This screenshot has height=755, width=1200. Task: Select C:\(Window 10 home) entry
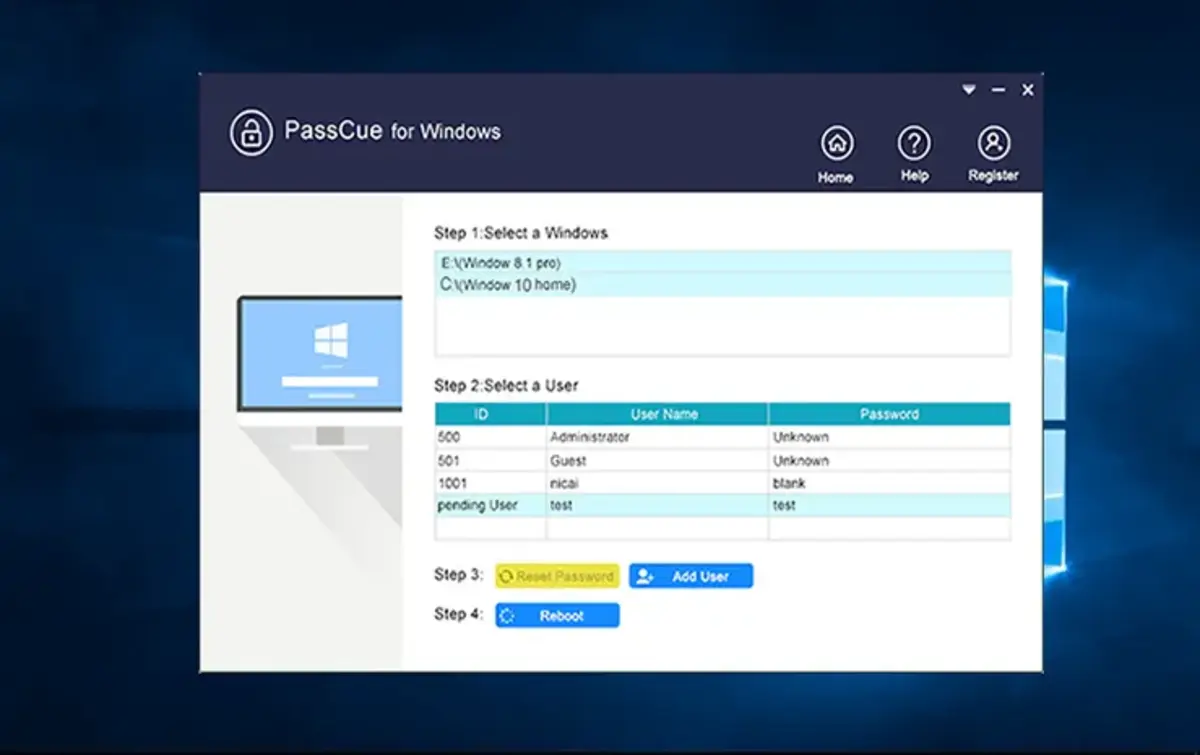click(x=722, y=285)
